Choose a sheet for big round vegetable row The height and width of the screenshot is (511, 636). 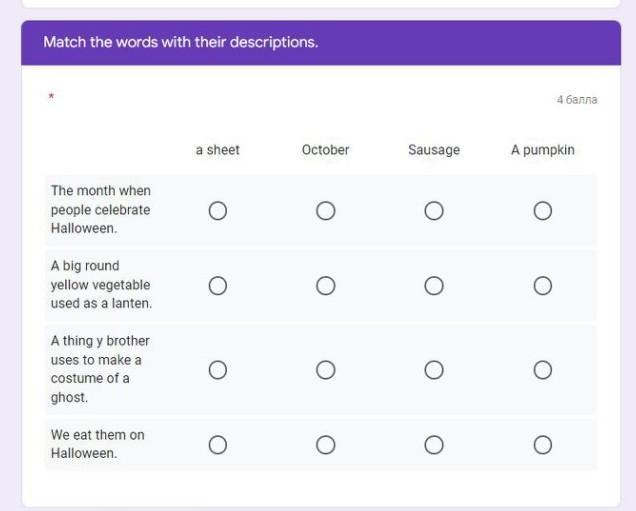tap(217, 286)
